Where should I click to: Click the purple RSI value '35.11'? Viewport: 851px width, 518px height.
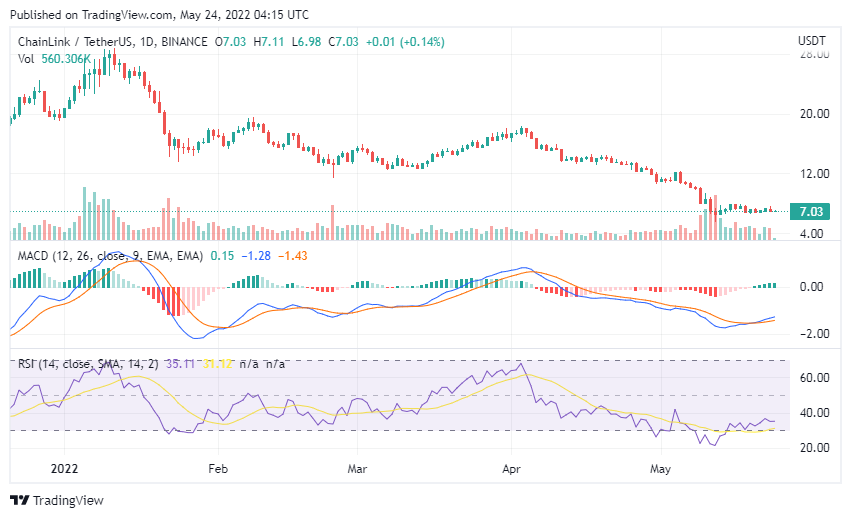[x=180, y=364]
